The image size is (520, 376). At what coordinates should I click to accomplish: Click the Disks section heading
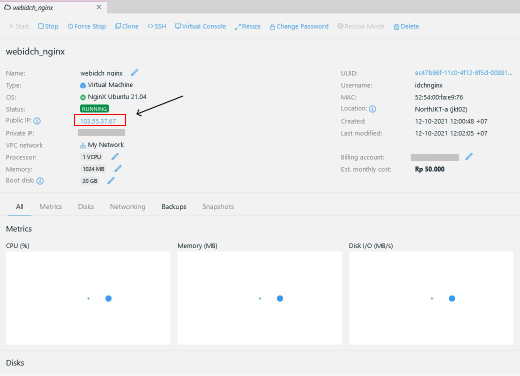point(15,363)
